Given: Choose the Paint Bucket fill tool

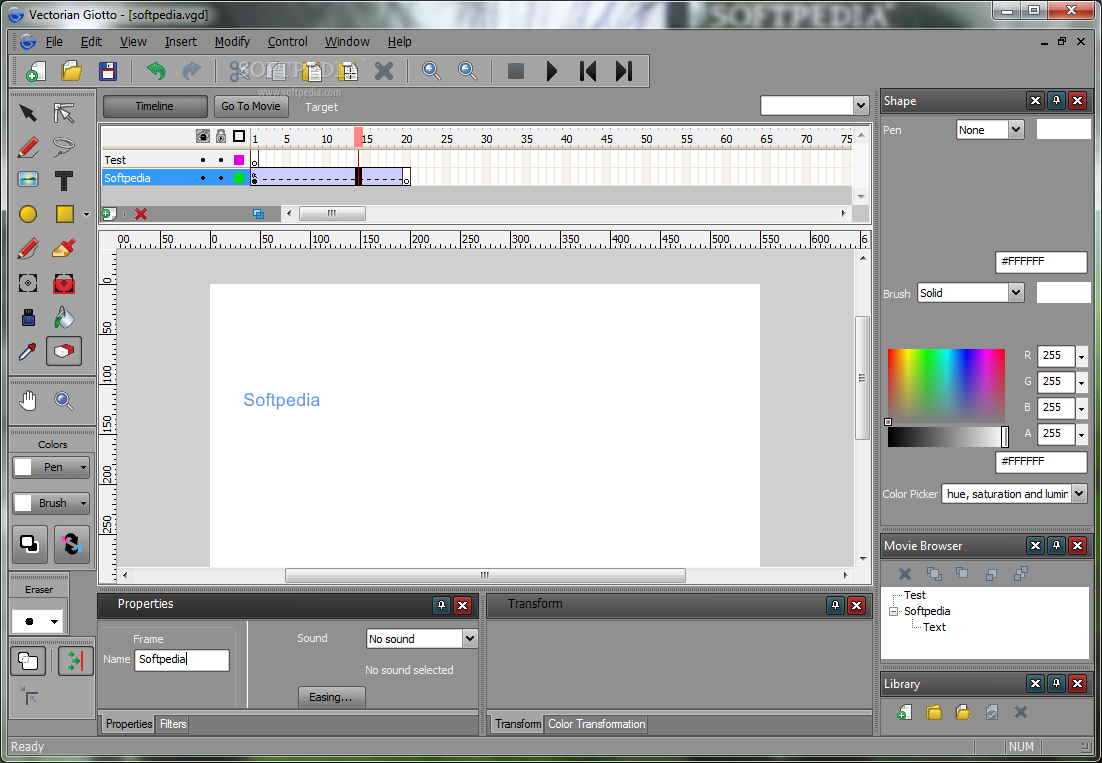Looking at the screenshot, I should click(x=64, y=318).
